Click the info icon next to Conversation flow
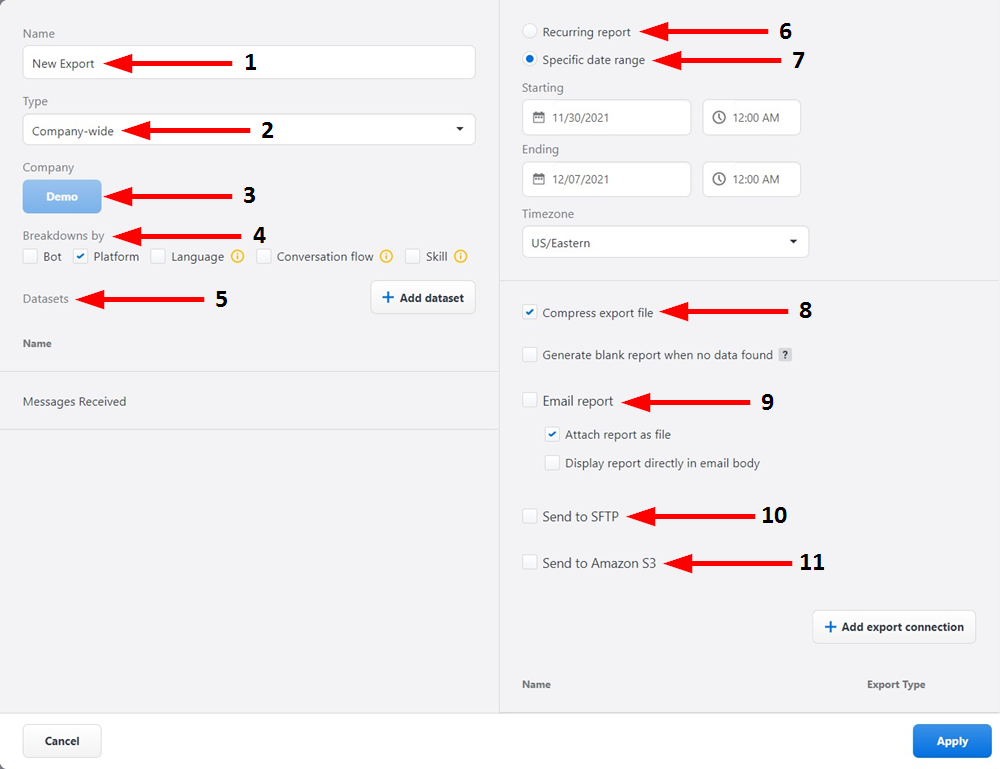 tap(386, 257)
